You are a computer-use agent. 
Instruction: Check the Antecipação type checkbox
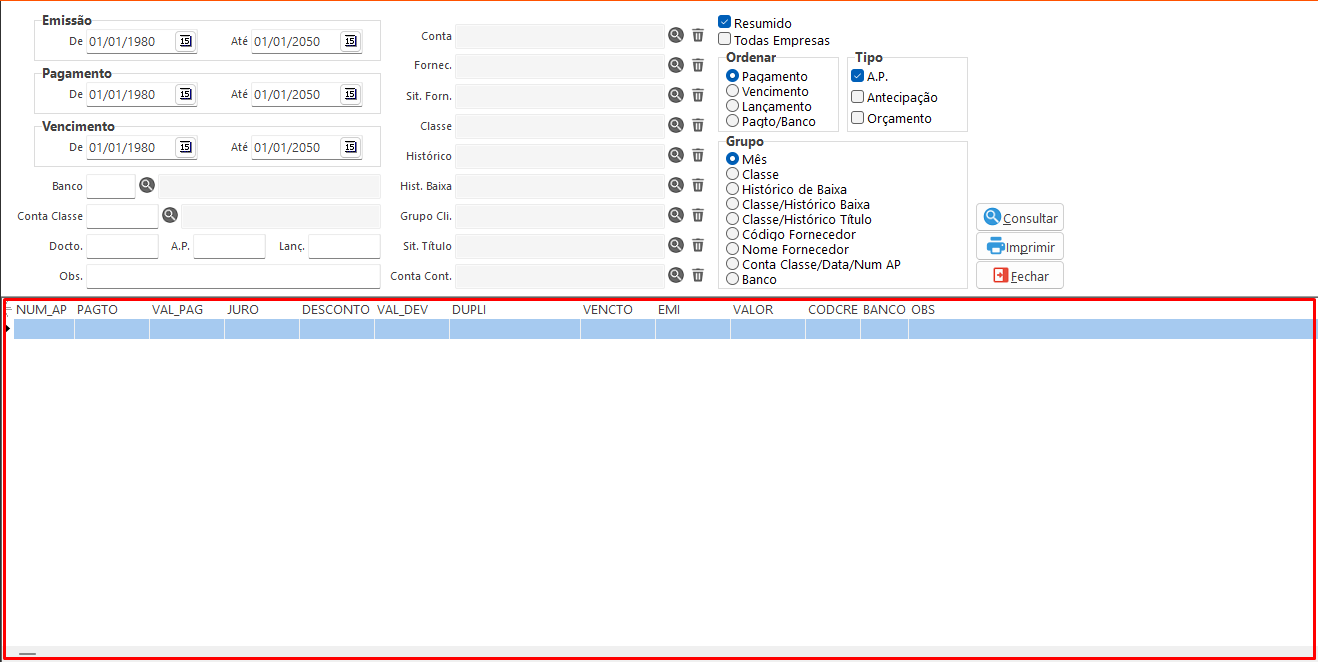point(858,97)
